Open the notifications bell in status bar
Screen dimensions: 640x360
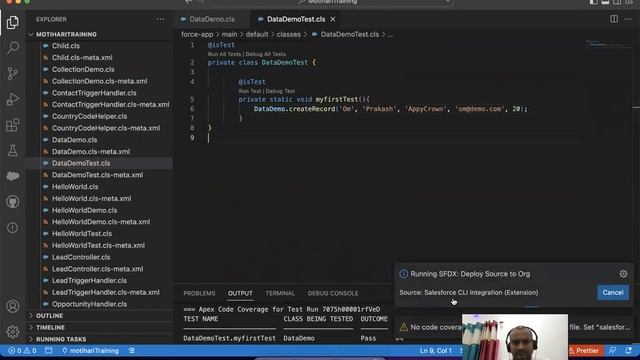pos(628,351)
